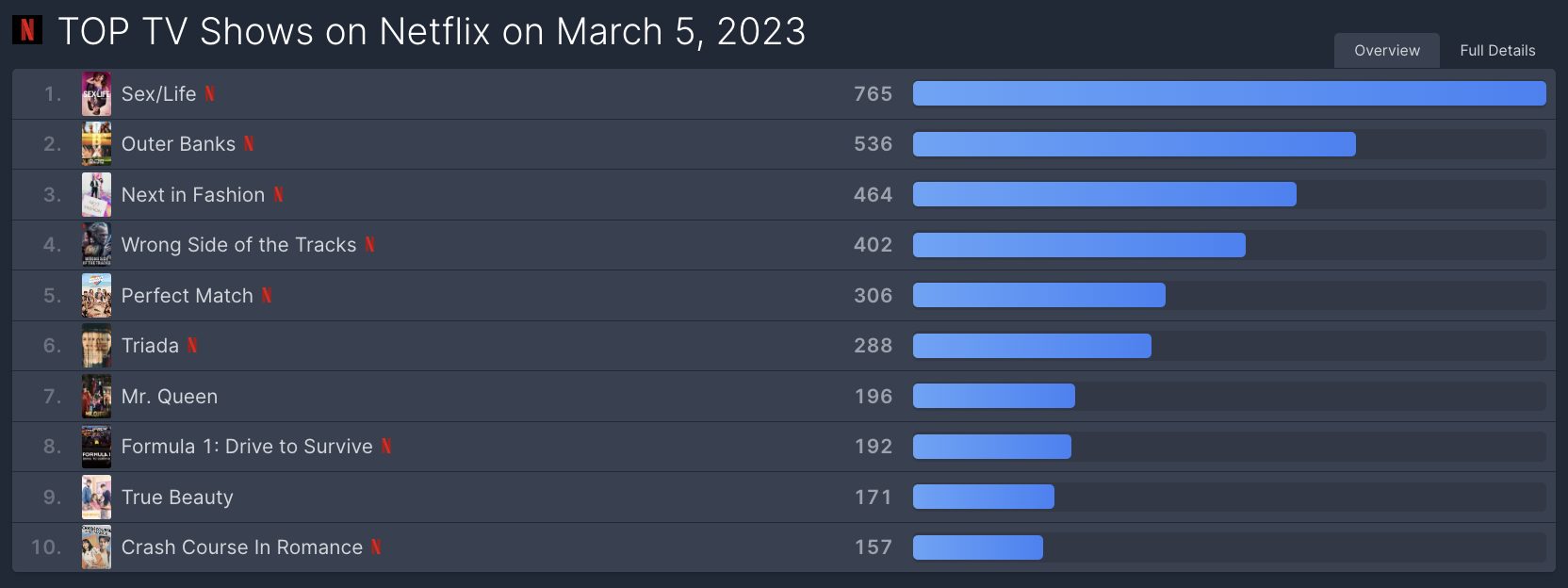The image size is (1568, 588).
Task: Click the Sex/Life 765 points bar
Action: 1230,93
